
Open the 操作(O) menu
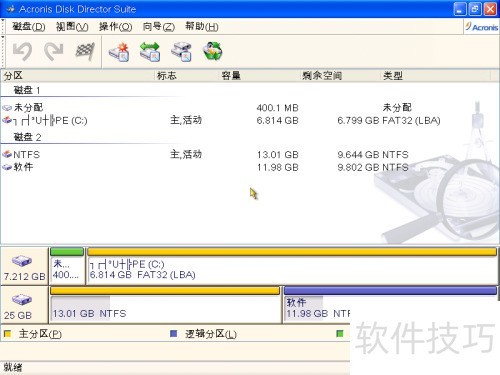pos(115,27)
